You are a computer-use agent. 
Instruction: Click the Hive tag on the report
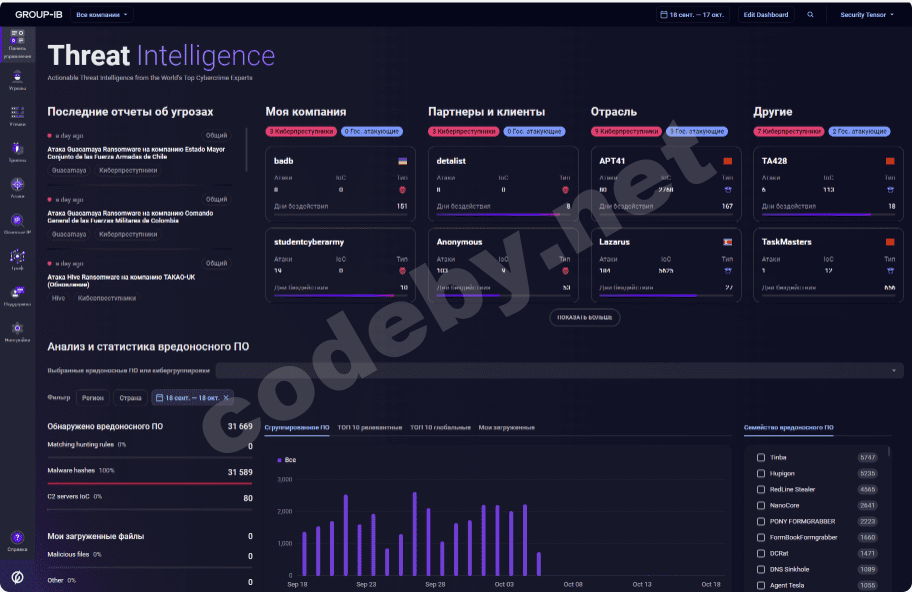coord(58,298)
